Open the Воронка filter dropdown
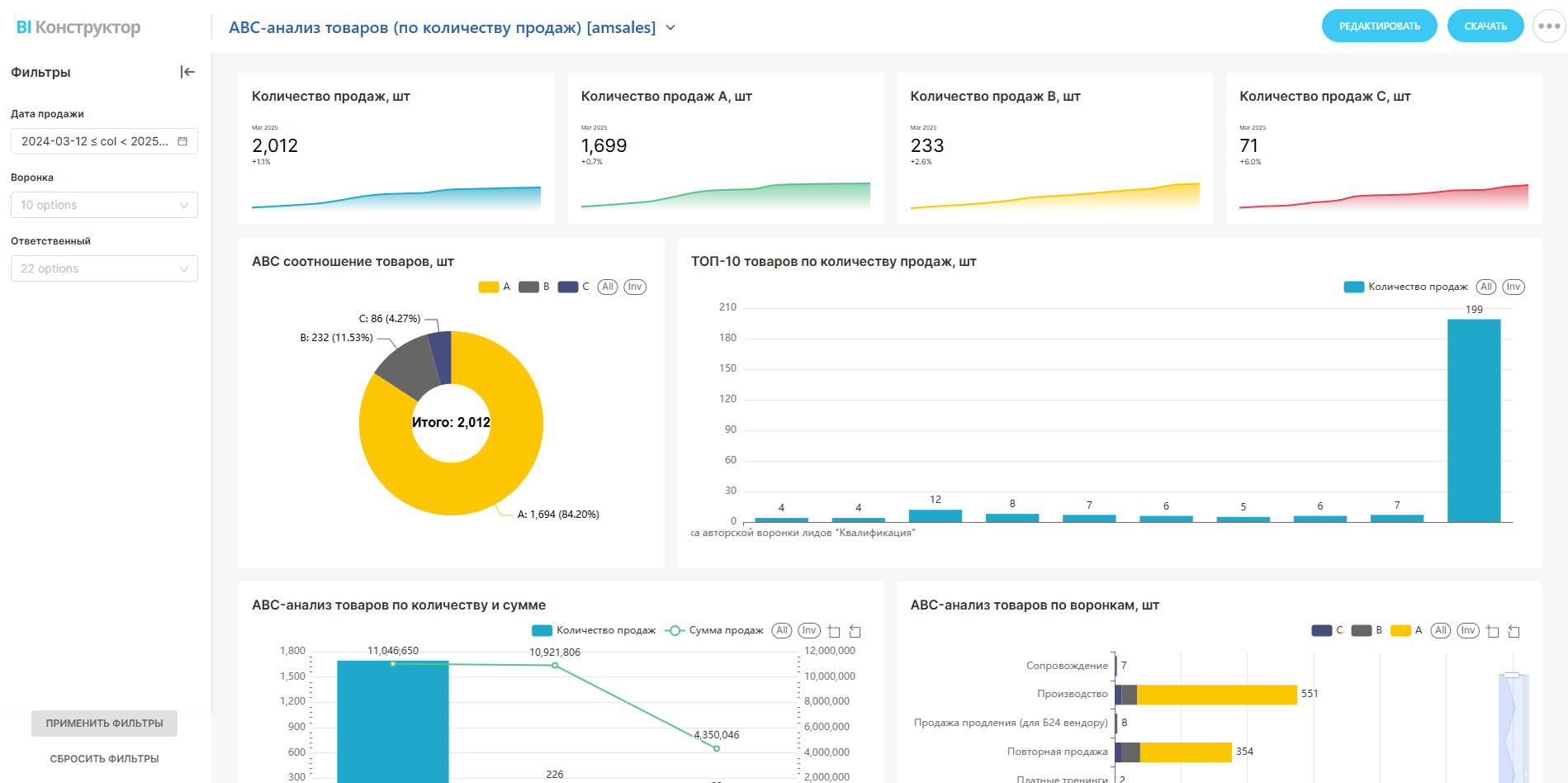The width and height of the screenshot is (1568, 783). point(104,205)
